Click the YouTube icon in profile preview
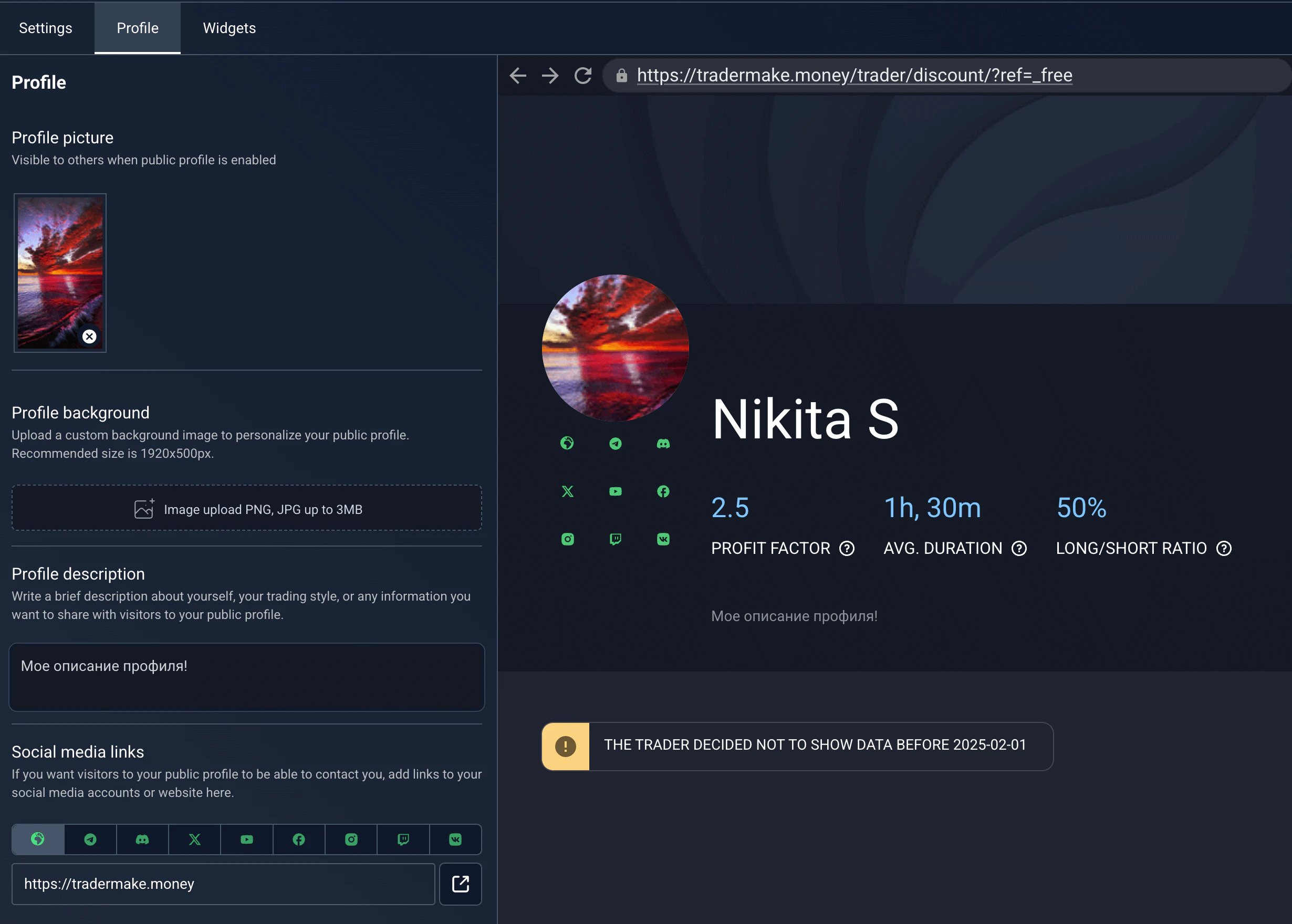The image size is (1292, 924). pyautogui.click(x=615, y=491)
